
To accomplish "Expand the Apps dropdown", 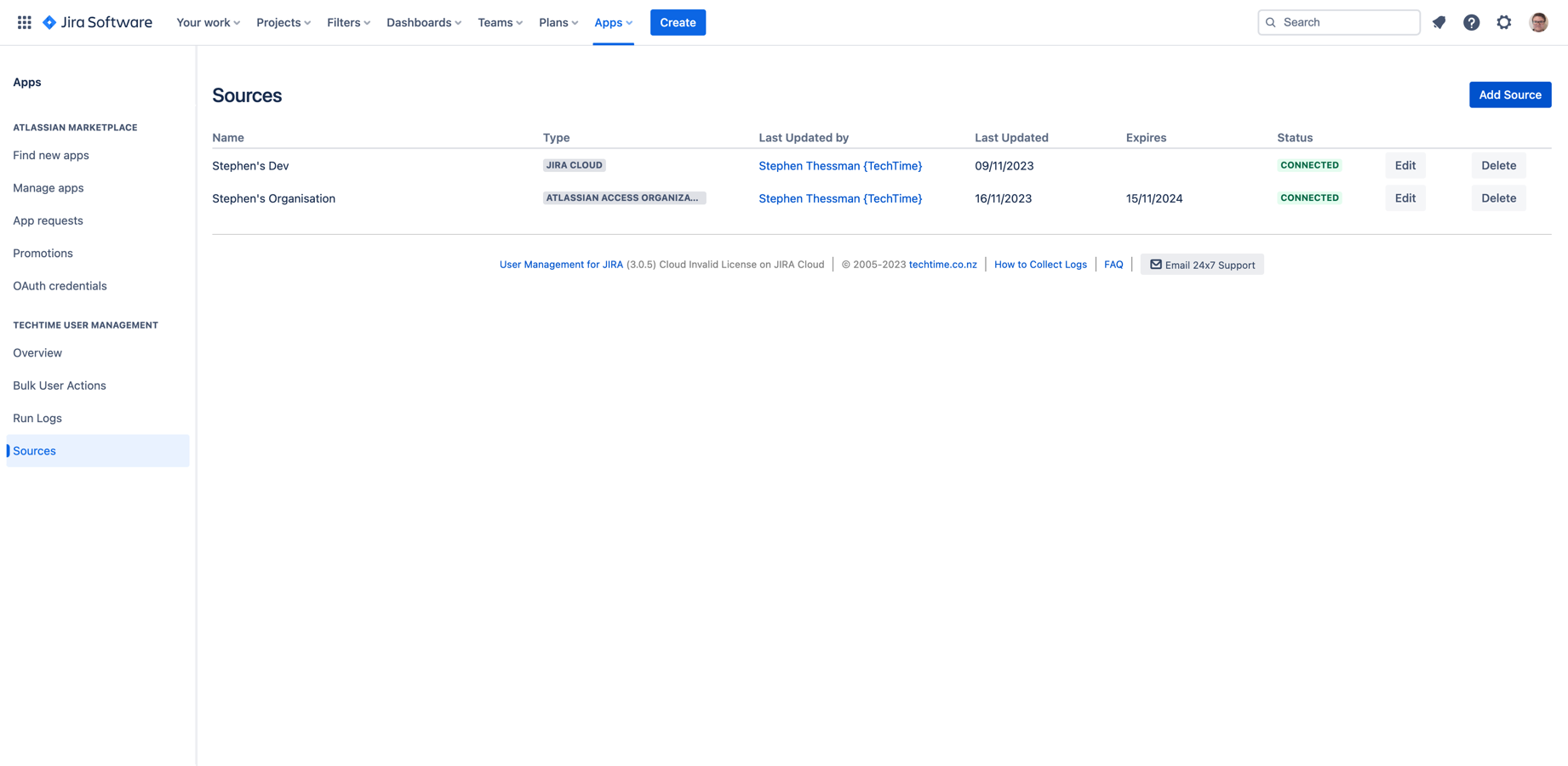I will tap(614, 22).
